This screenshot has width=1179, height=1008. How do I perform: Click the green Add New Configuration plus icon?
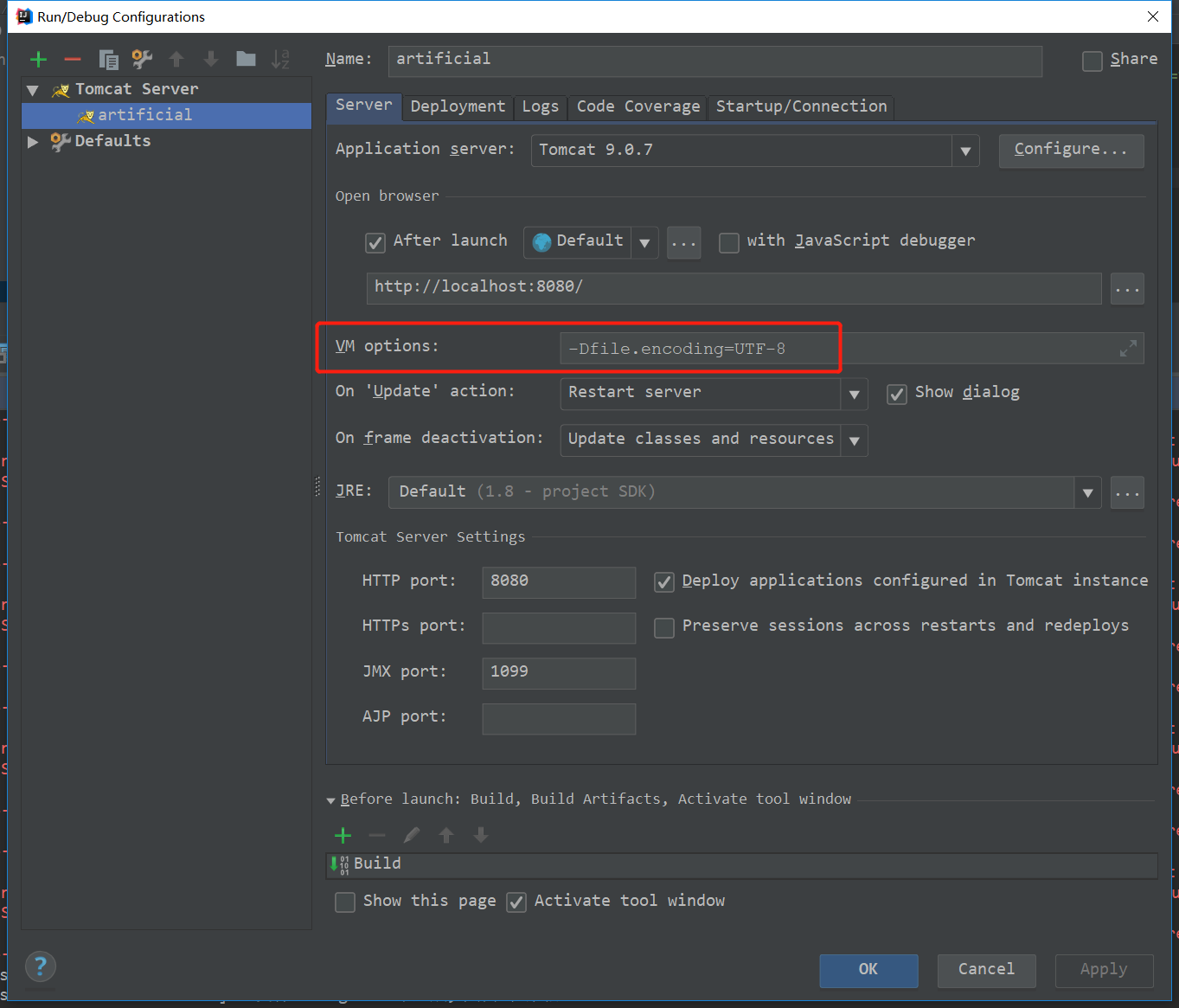38,59
